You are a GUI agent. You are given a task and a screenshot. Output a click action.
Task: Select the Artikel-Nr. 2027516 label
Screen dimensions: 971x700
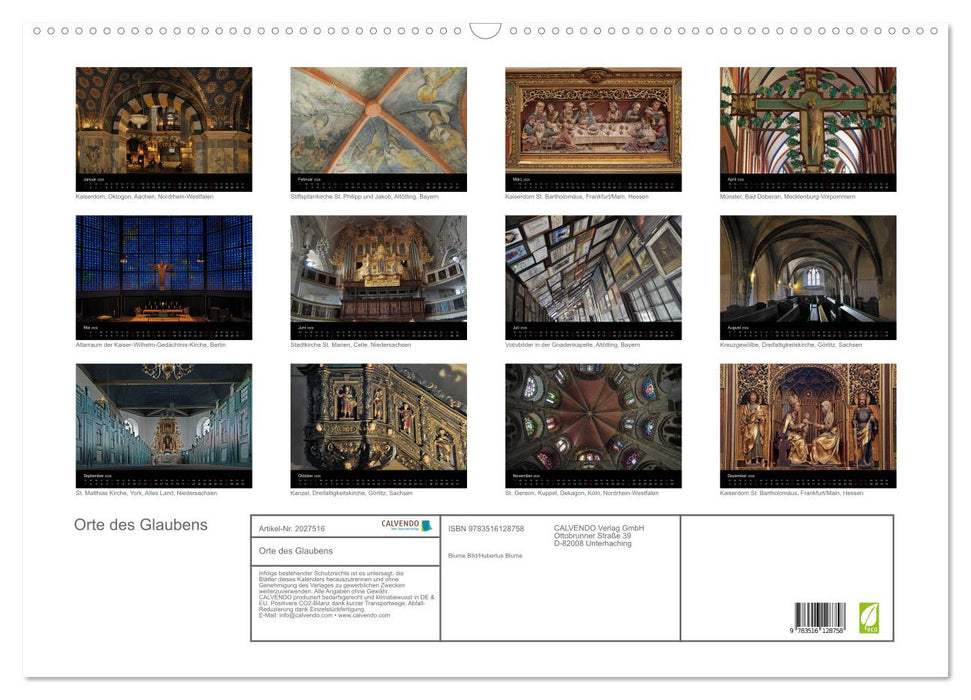click(x=291, y=529)
